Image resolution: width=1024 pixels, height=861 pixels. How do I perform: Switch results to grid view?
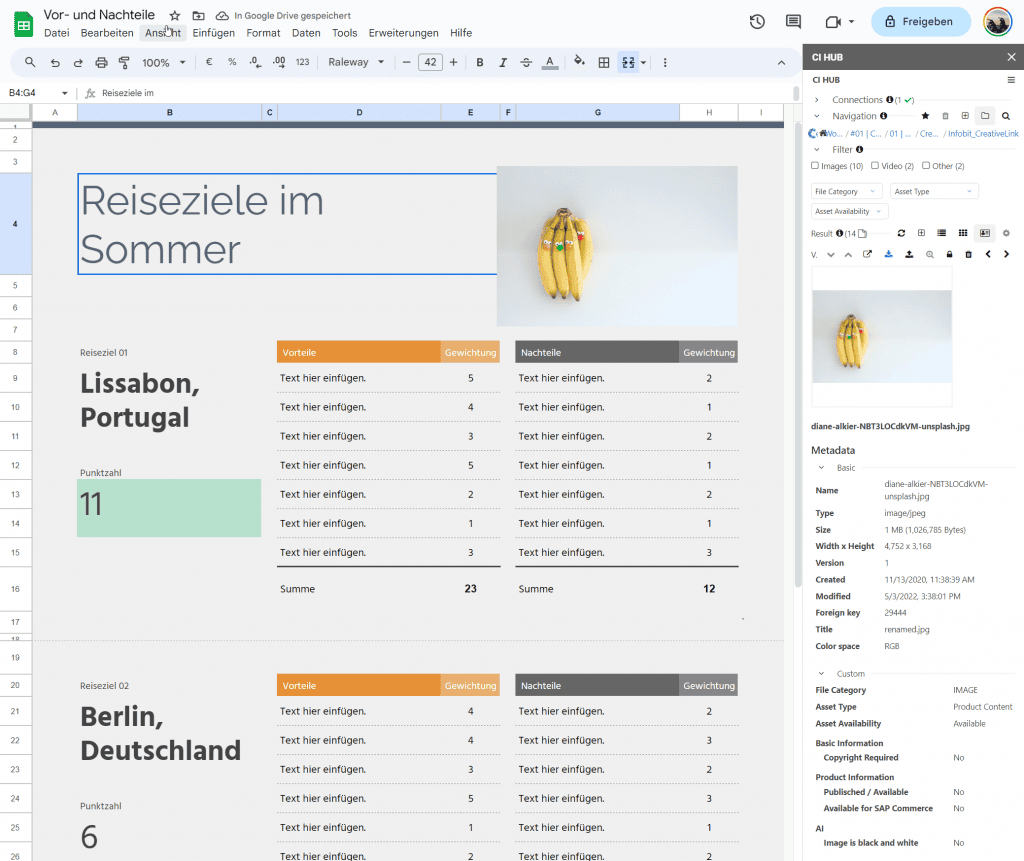[963, 233]
